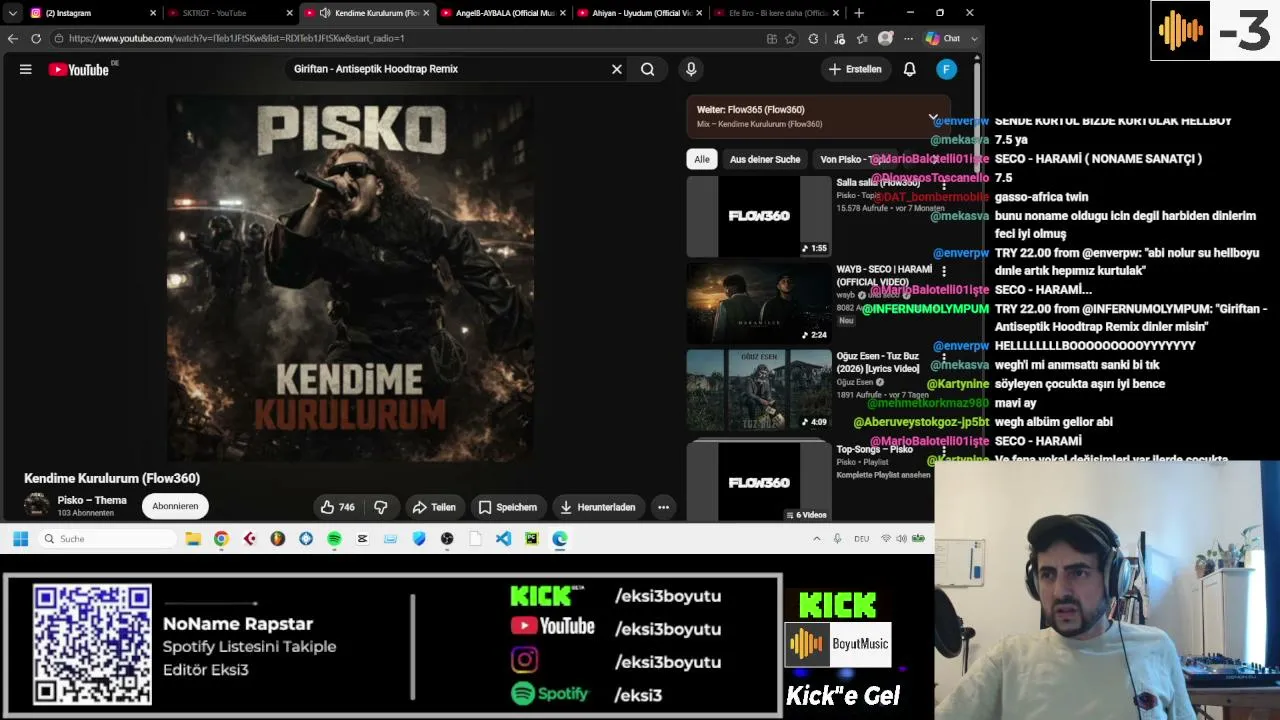Click the Kendime Kurulurum album art player
This screenshot has height=720, width=1280.
click(x=350, y=277)
